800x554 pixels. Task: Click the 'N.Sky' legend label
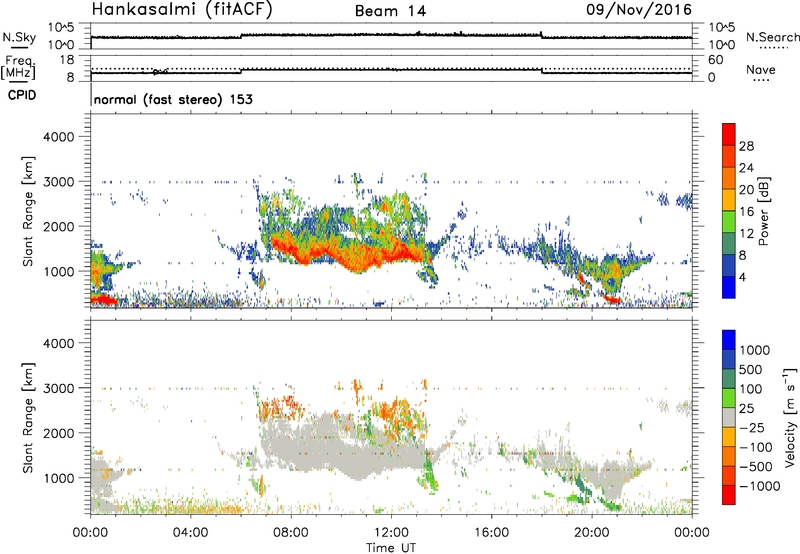click(19, 37)
